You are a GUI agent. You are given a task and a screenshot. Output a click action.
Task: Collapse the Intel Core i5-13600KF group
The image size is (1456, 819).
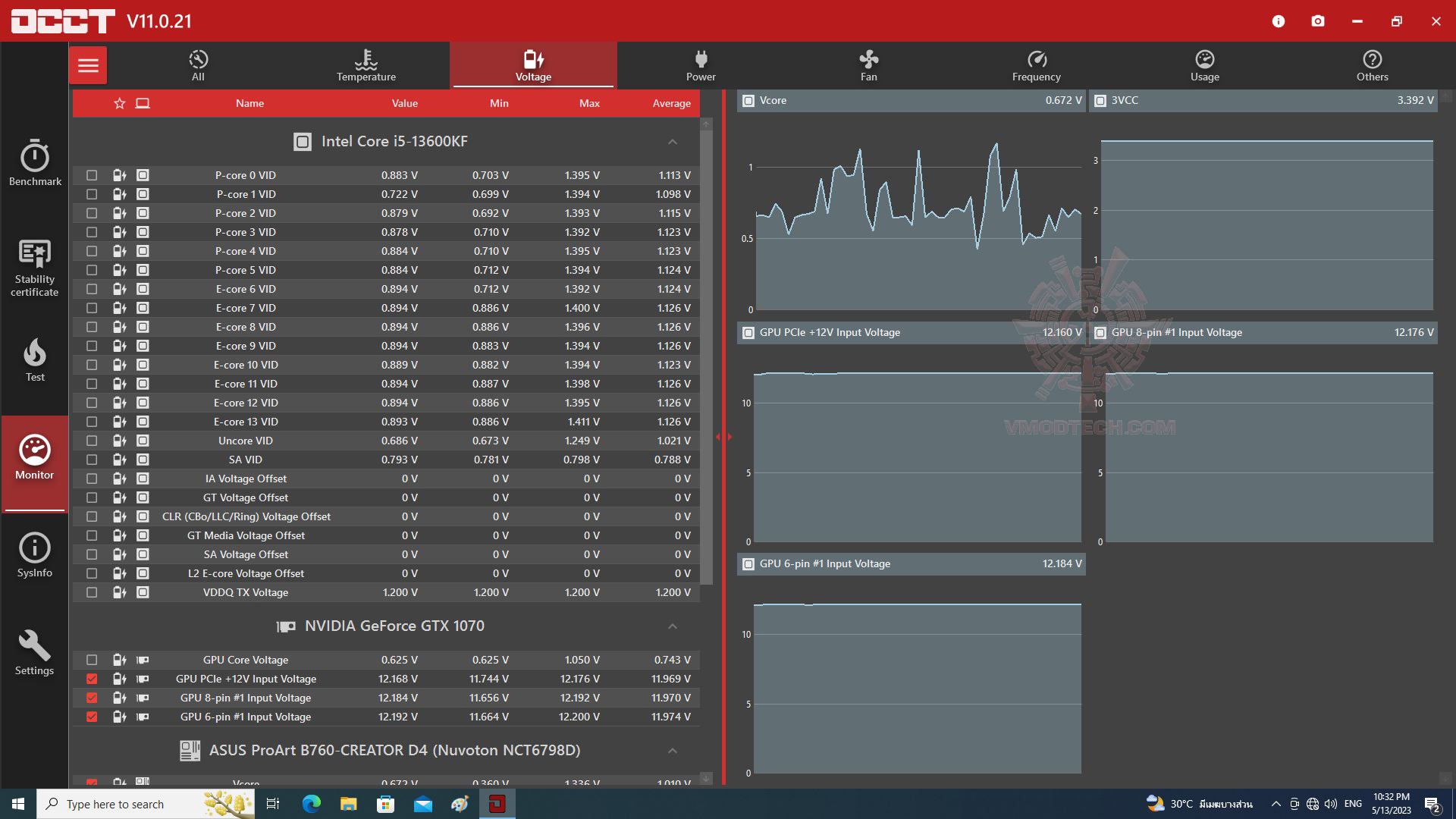(672, 142)
